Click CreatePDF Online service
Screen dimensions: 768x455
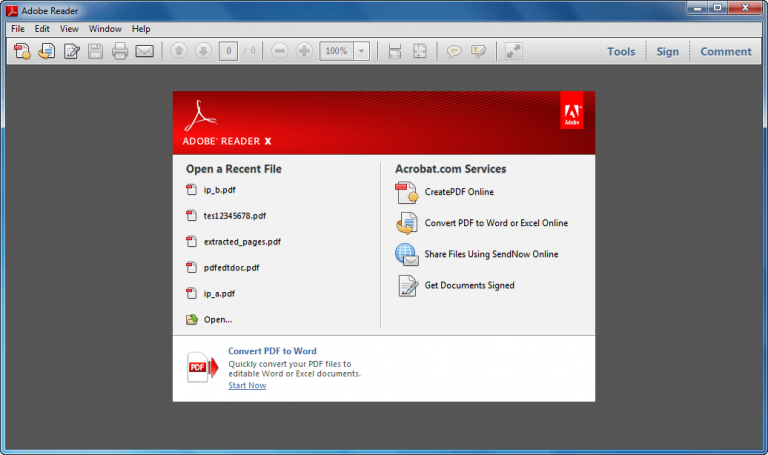(x=459, y=192)
